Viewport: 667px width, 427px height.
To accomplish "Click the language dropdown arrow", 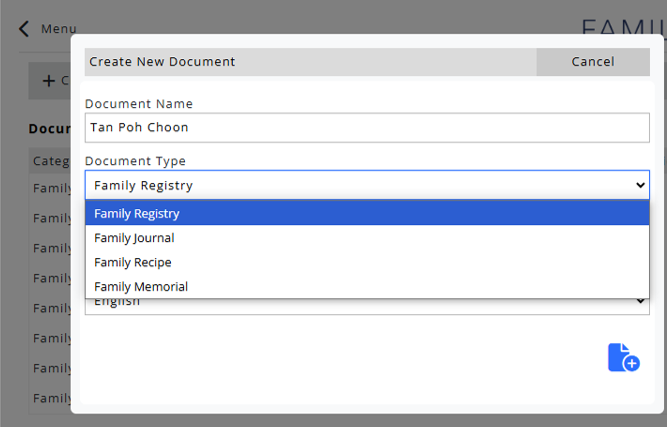I will point(640,301).
